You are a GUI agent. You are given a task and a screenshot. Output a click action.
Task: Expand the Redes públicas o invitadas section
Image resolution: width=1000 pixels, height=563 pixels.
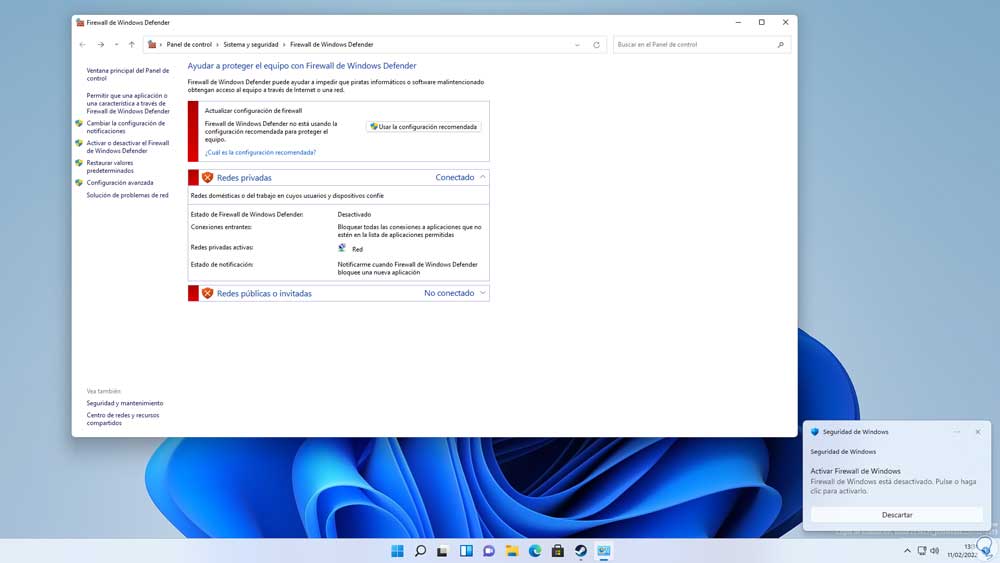pyautogui.click(x=483, y=293)
